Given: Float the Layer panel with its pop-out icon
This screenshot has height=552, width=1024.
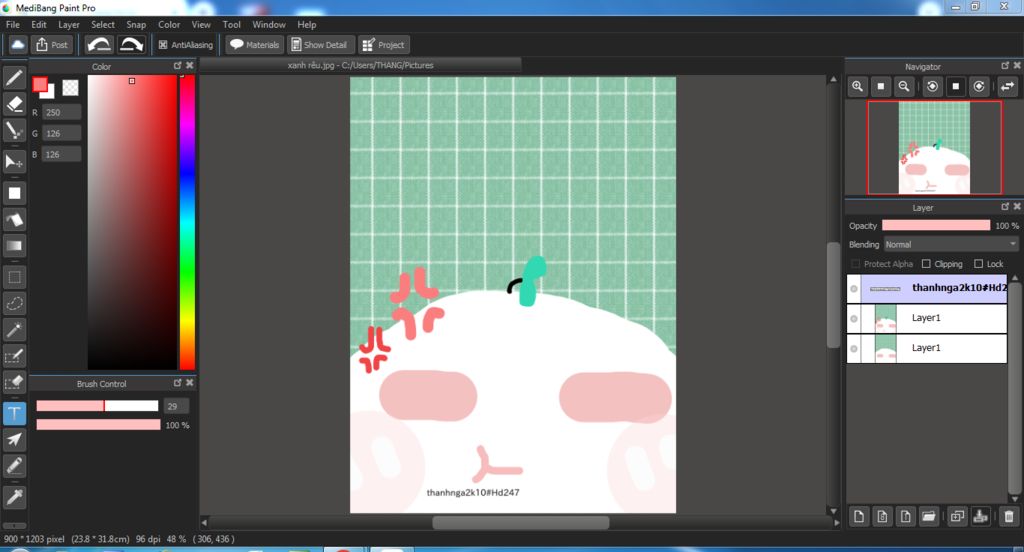Looking at the screenshot, I should [1005, 206].
